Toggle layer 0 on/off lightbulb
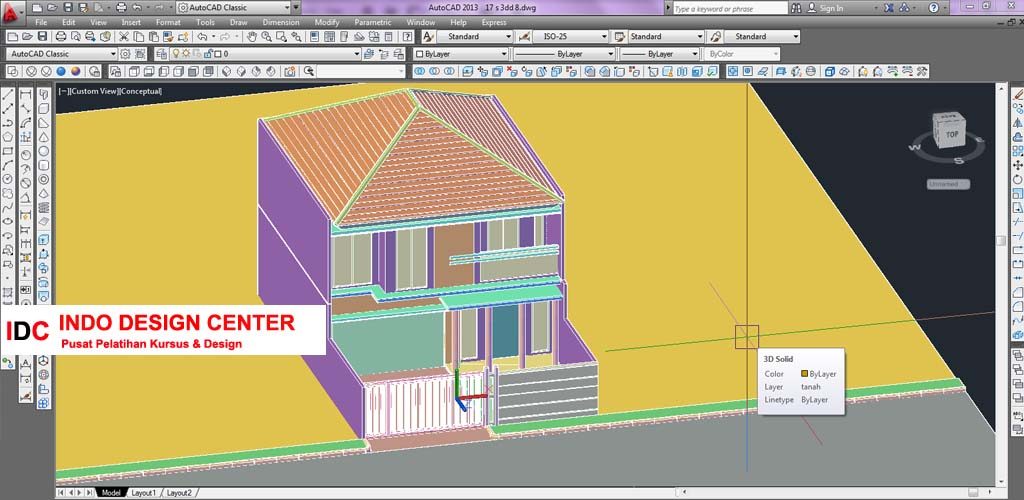 tap(176, 54)
